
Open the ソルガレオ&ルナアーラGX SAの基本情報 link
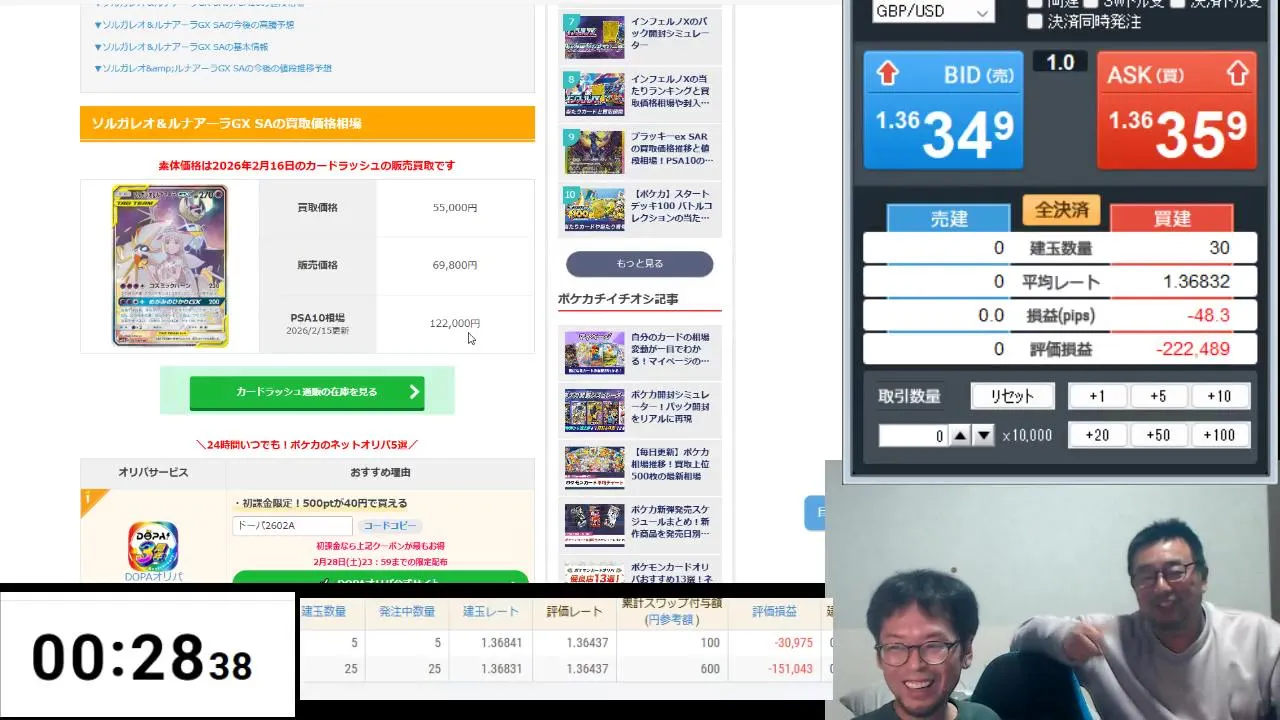(181, 46)
